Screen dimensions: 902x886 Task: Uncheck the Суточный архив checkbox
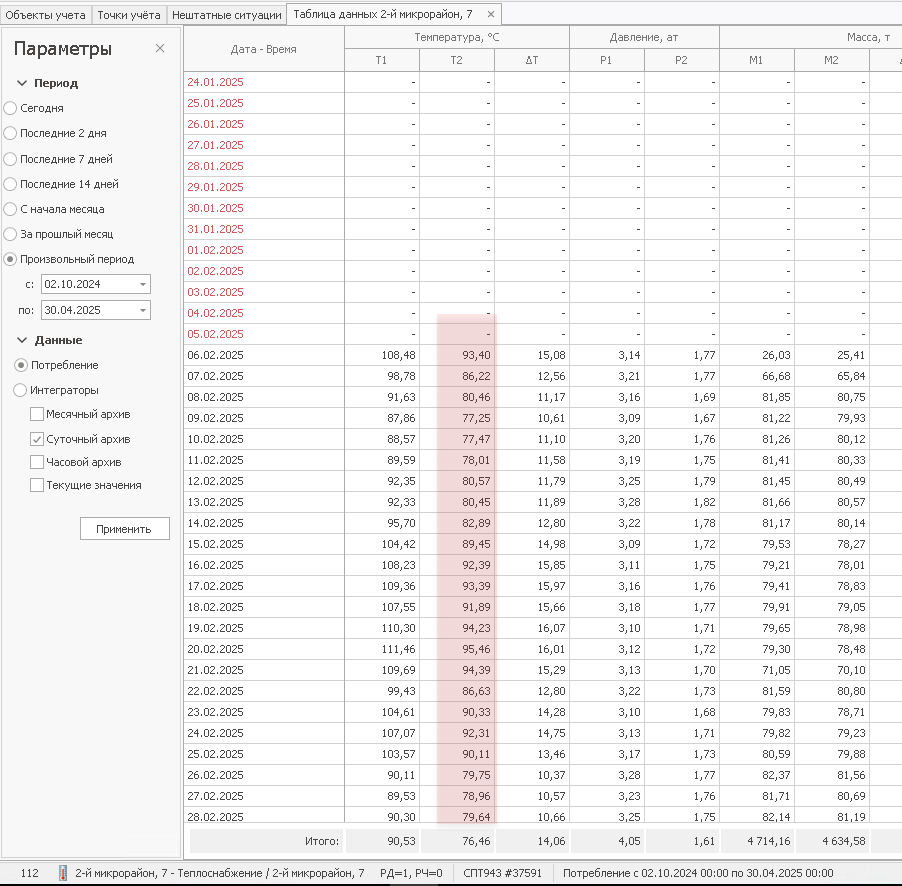[x=37, y=439]
